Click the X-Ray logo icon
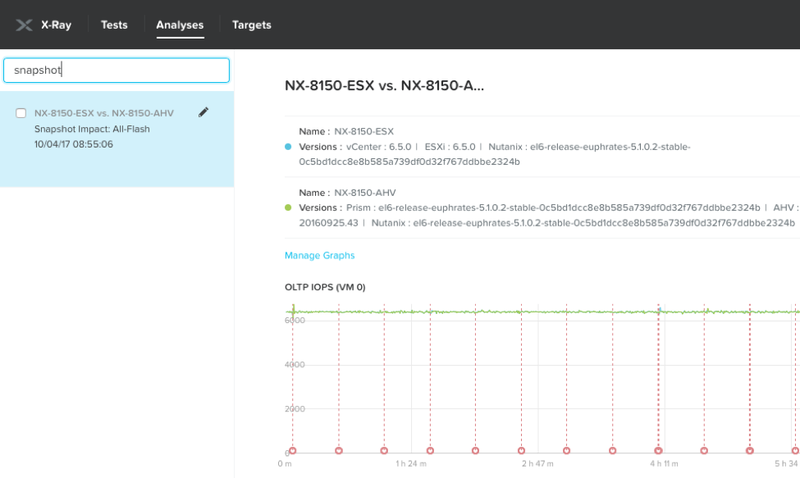This screenshot has height=478, width=800. [x=24, y=25]
